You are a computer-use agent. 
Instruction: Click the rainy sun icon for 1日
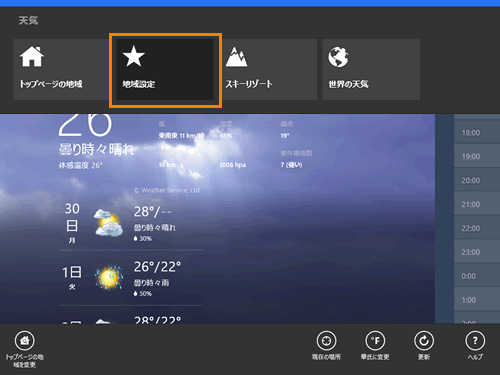tap(109, 277)
